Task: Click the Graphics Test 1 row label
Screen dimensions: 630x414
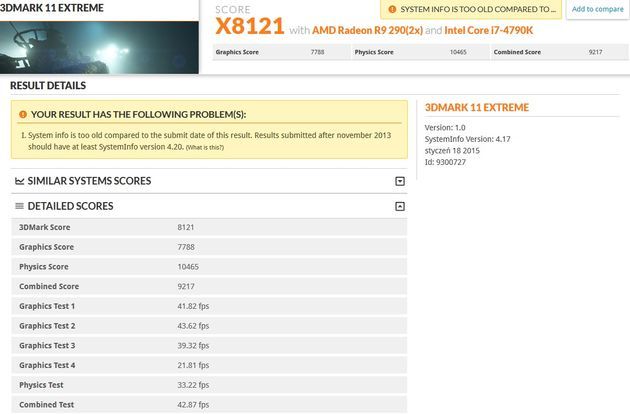Action: coord(47,306)
